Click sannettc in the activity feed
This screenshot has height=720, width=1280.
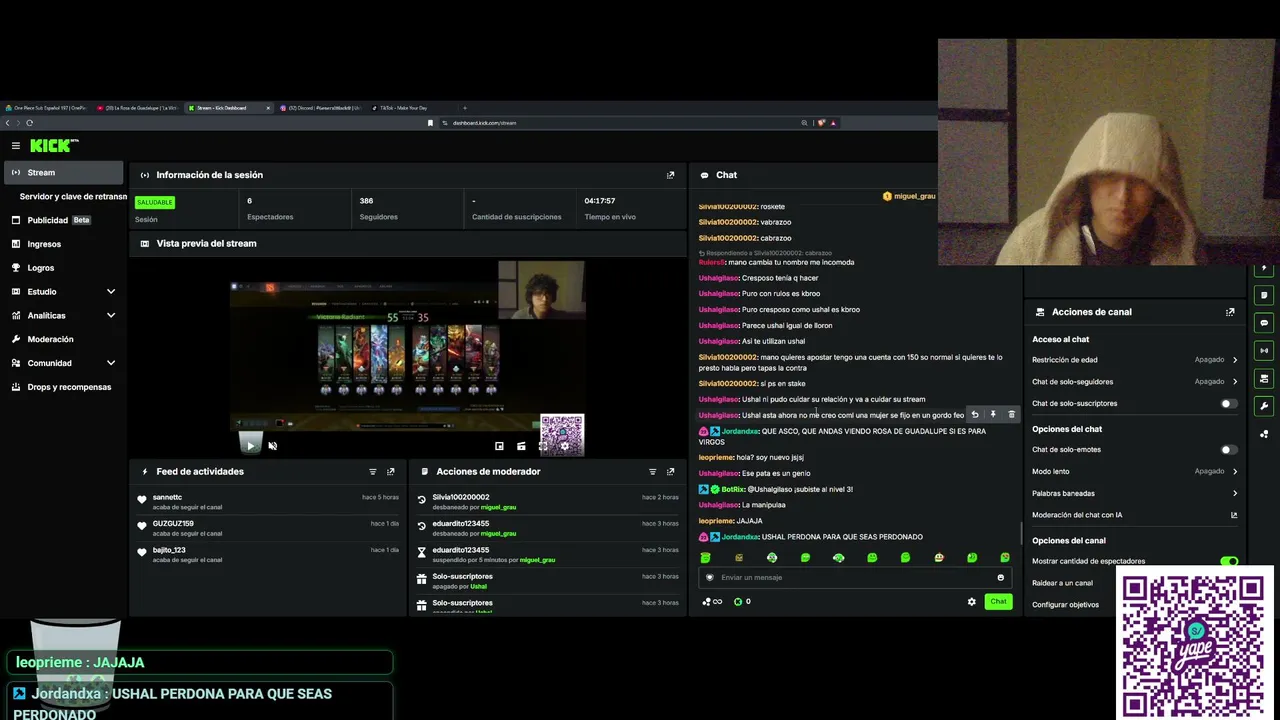[167, 497]
